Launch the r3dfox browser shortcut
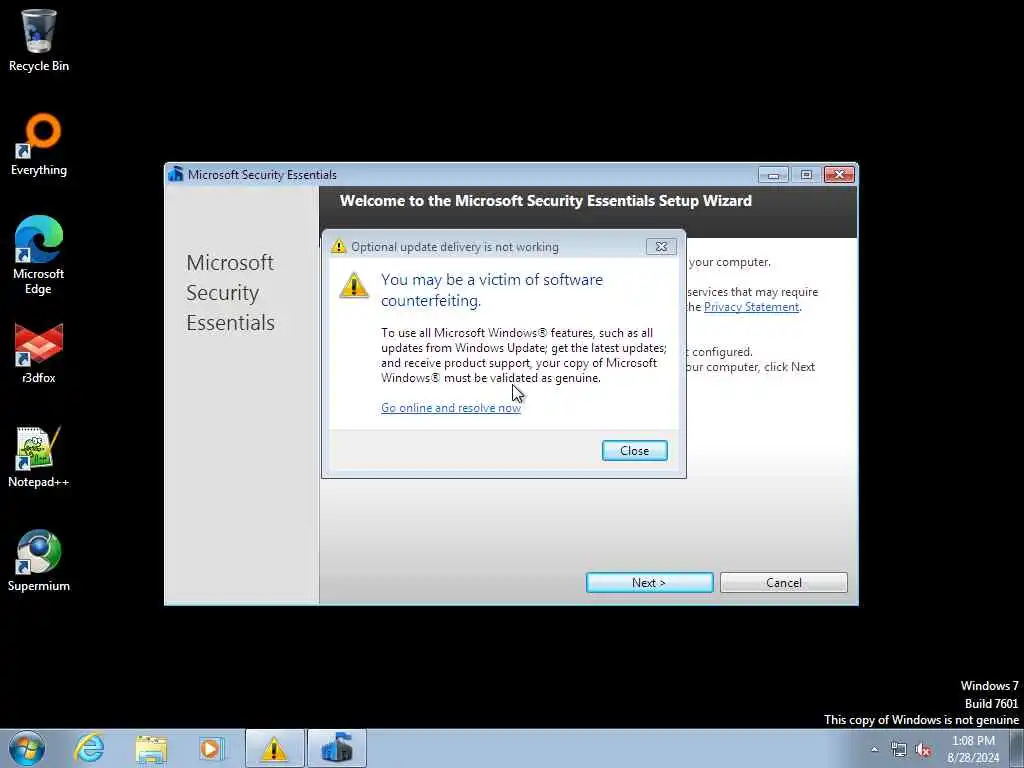The image size is (1024, 768). coord(39,353)
